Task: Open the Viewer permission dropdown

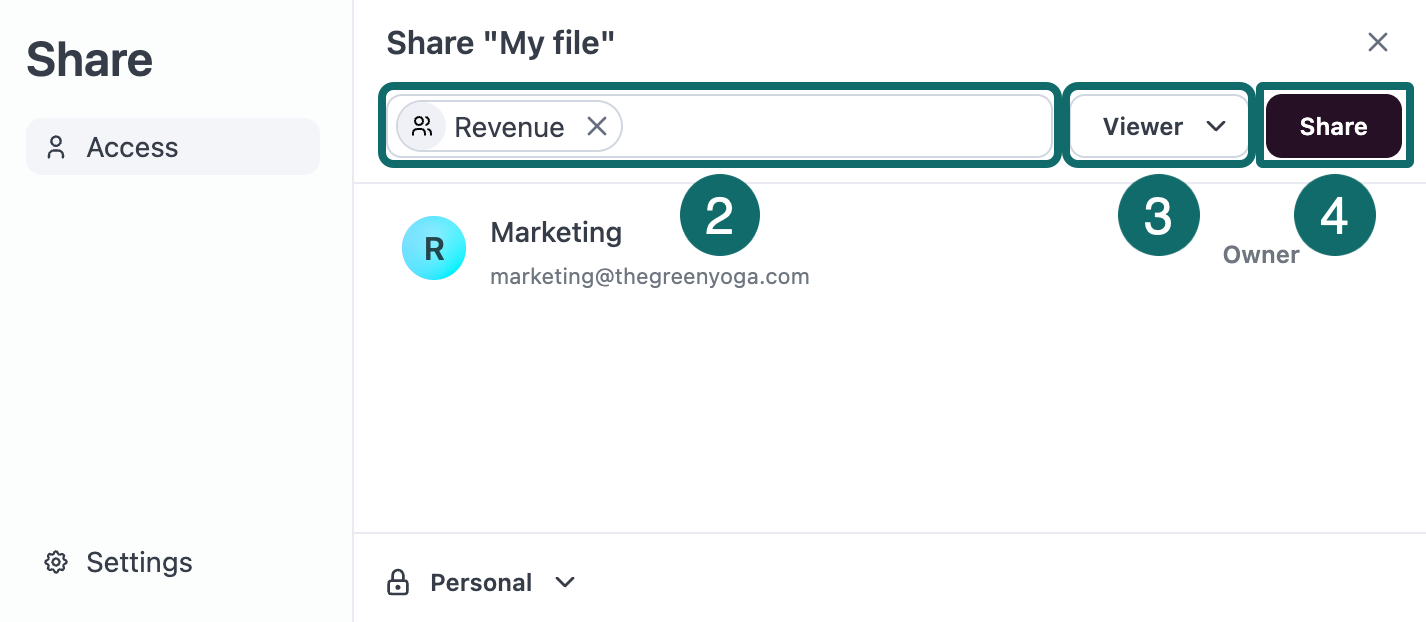Action: [x=1158, y=126]
